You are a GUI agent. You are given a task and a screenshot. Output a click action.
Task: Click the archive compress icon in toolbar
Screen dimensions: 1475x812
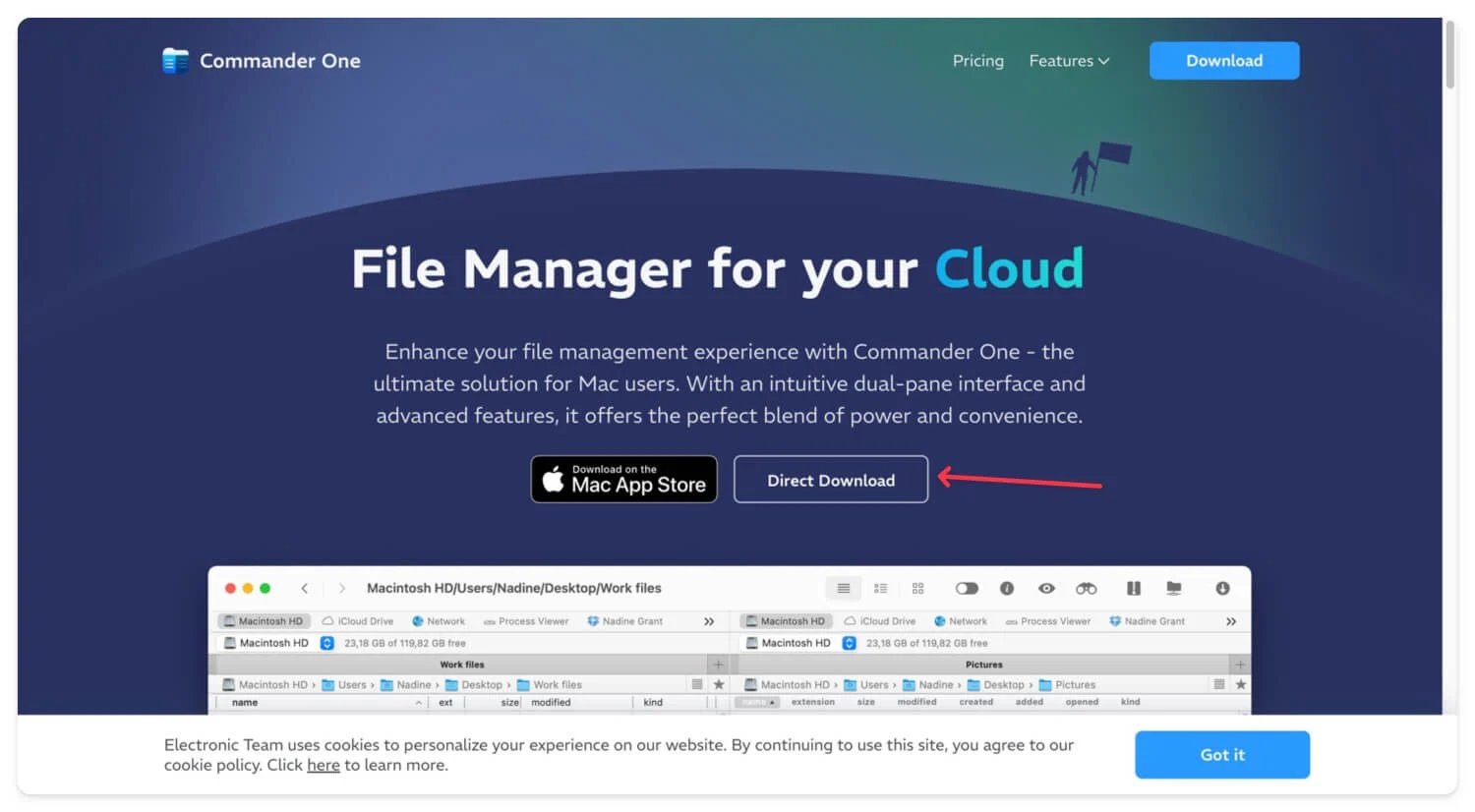click(x=1133, y=588)
